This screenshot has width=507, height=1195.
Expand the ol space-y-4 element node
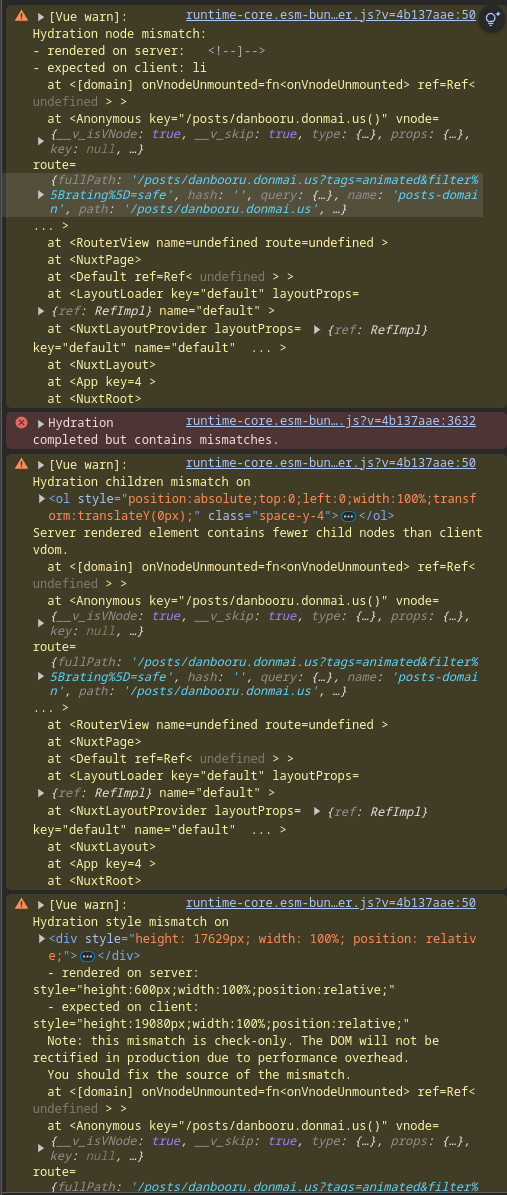41,499
